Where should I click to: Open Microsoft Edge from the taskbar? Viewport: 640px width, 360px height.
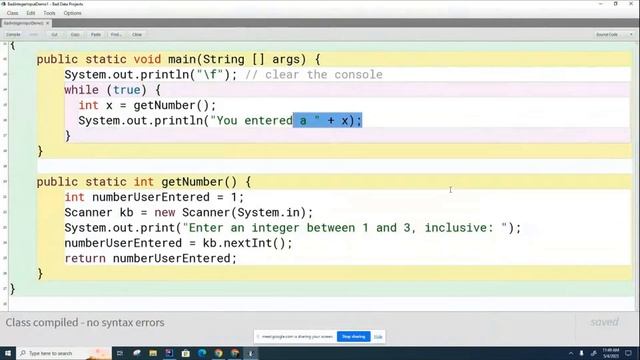[202, 353]
